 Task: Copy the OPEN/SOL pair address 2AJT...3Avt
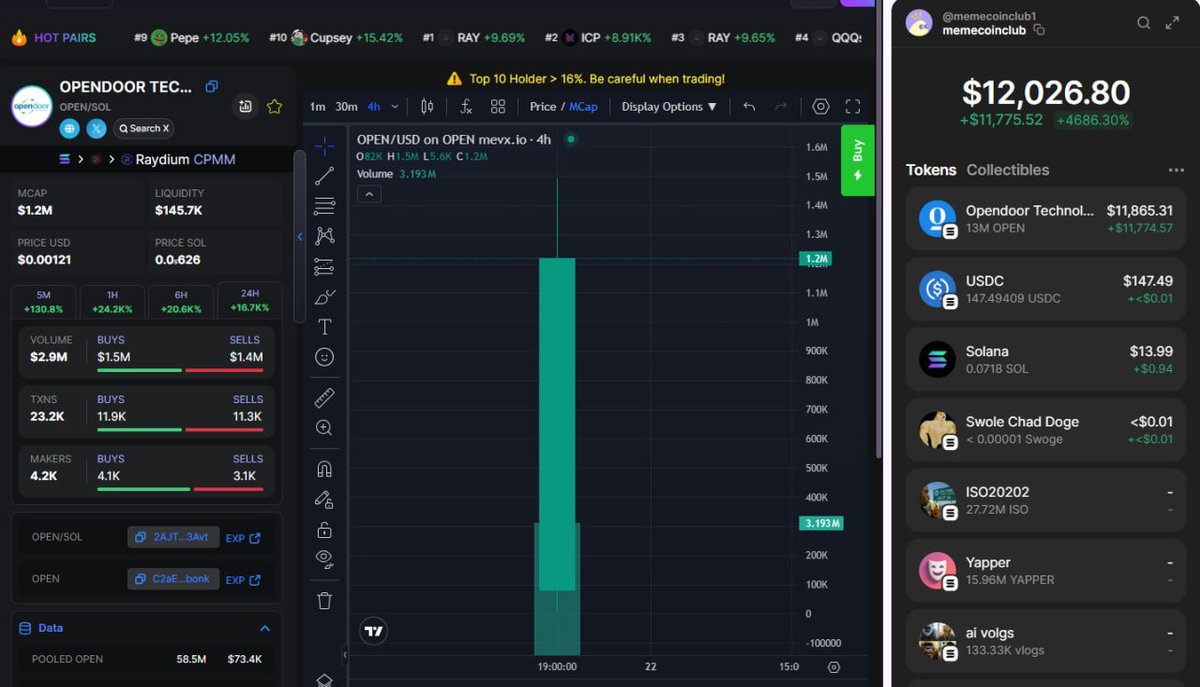click(173, 537)
